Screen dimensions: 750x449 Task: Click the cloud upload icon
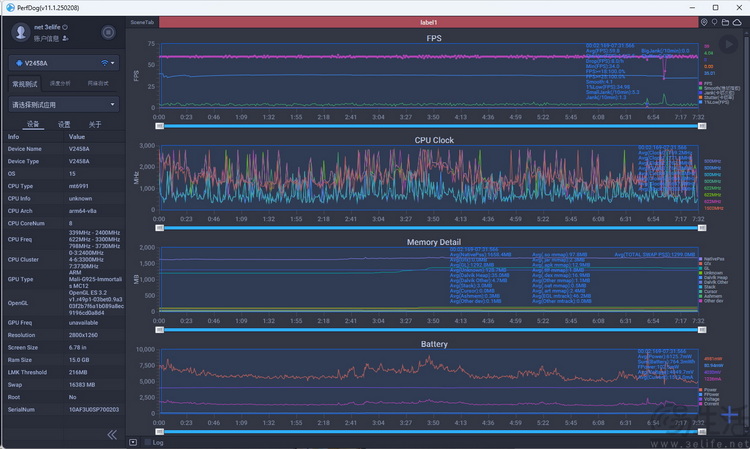pos(736,21)
